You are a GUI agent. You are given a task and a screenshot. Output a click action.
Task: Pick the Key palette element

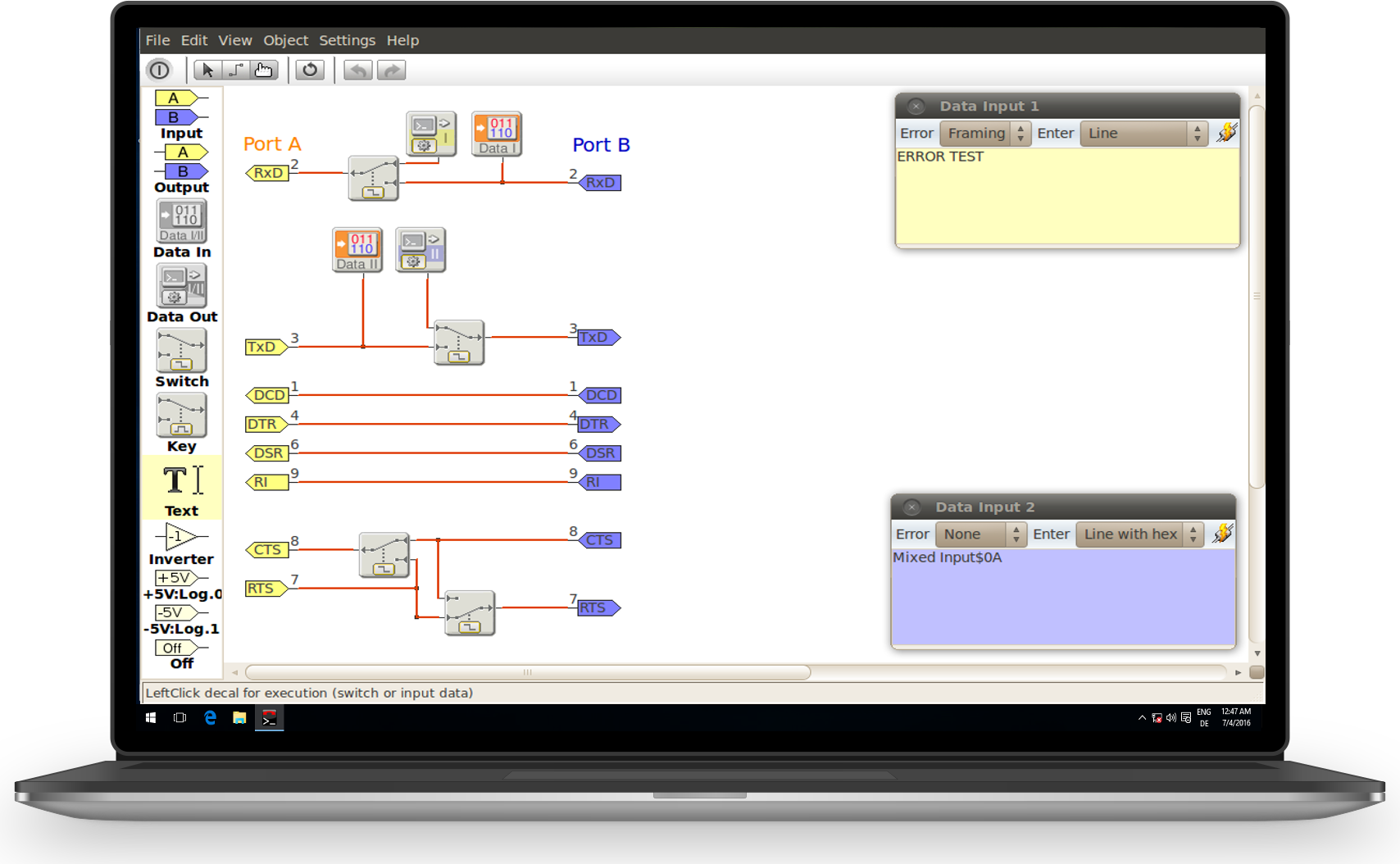pyautogui.click(x=181, y=416)
